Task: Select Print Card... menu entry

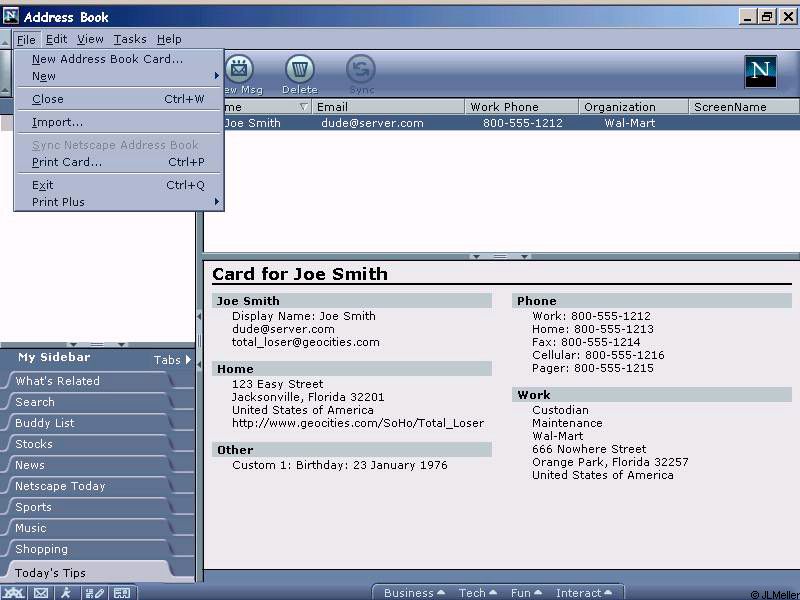Action: (x=119, y=162)
